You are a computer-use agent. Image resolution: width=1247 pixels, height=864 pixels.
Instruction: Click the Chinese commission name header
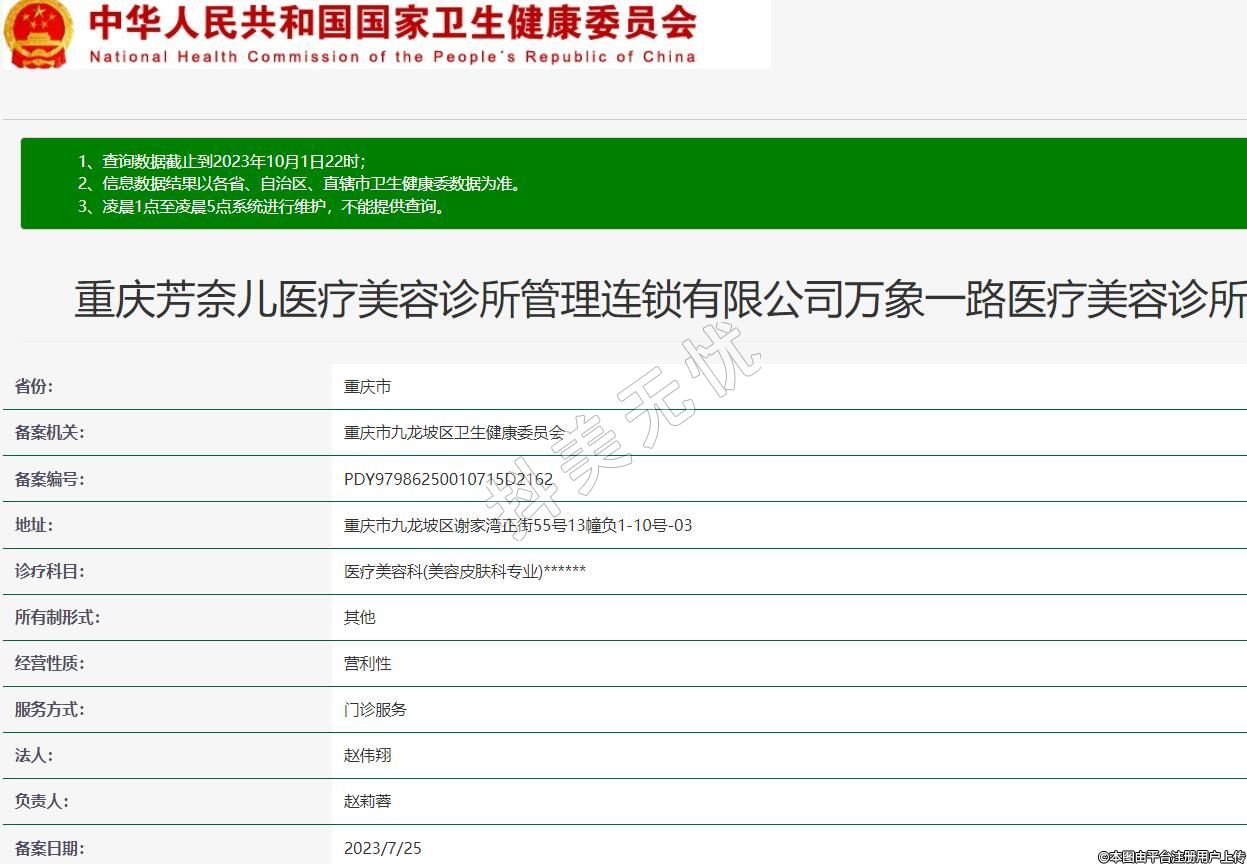click(392, 22)
